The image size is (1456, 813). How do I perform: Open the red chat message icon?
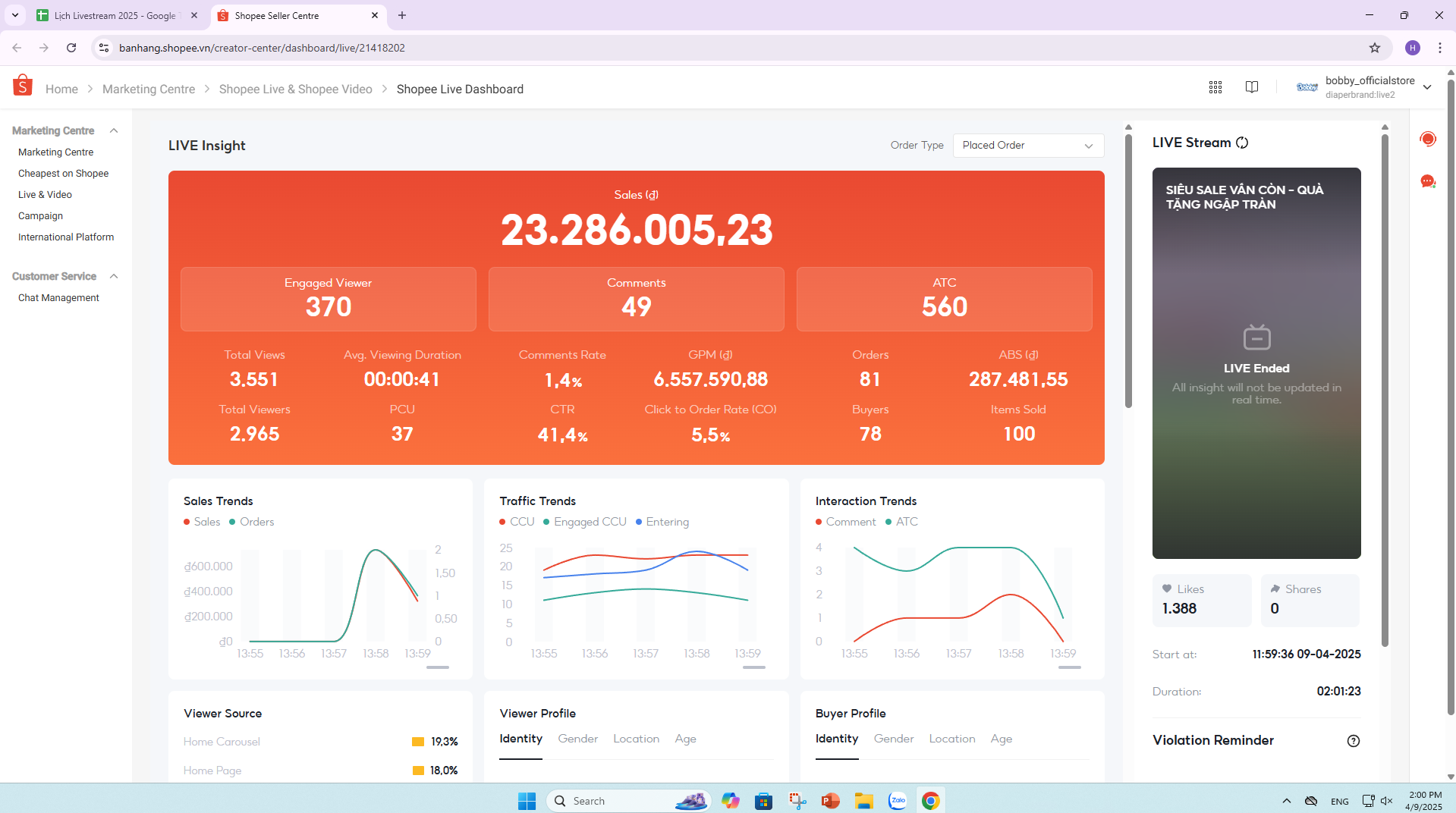pyautogui.click(x=1428, y=181)
